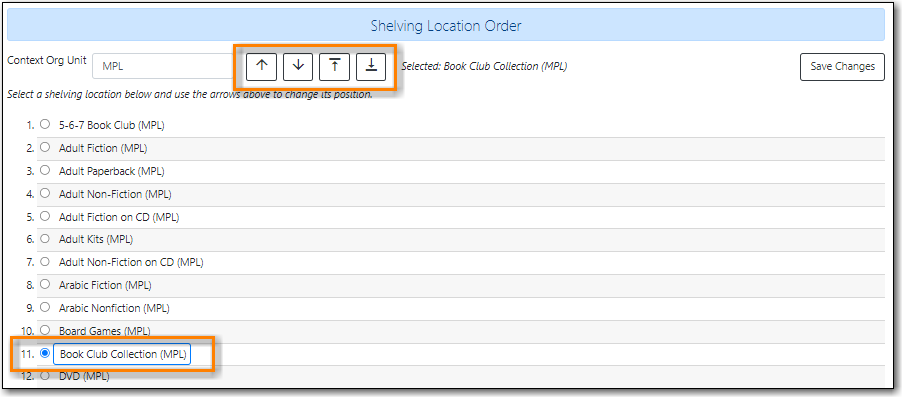Click the '5-6-7 Book Club (MPL)' label

pos(112,125)
